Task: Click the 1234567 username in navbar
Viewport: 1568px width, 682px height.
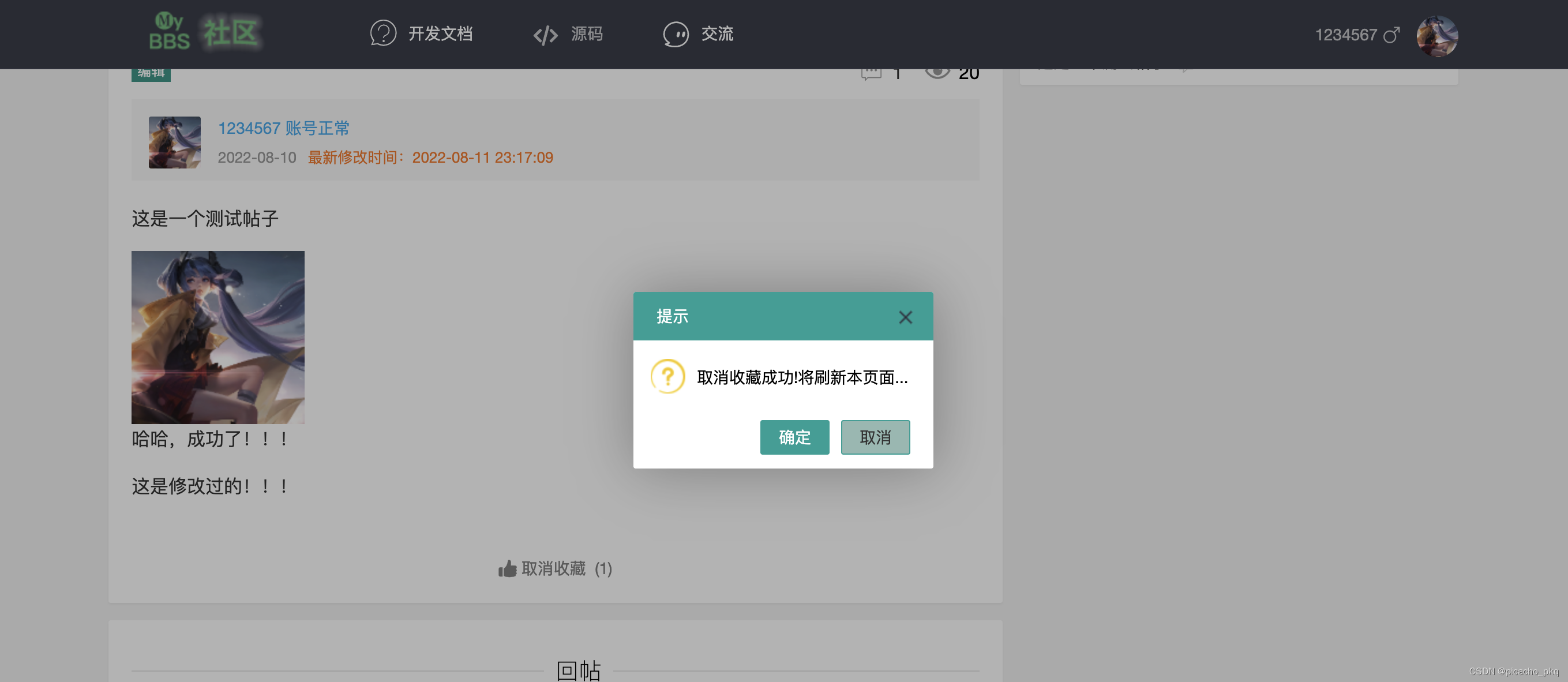Action: pyautogui.click(x=1345, y=35)
